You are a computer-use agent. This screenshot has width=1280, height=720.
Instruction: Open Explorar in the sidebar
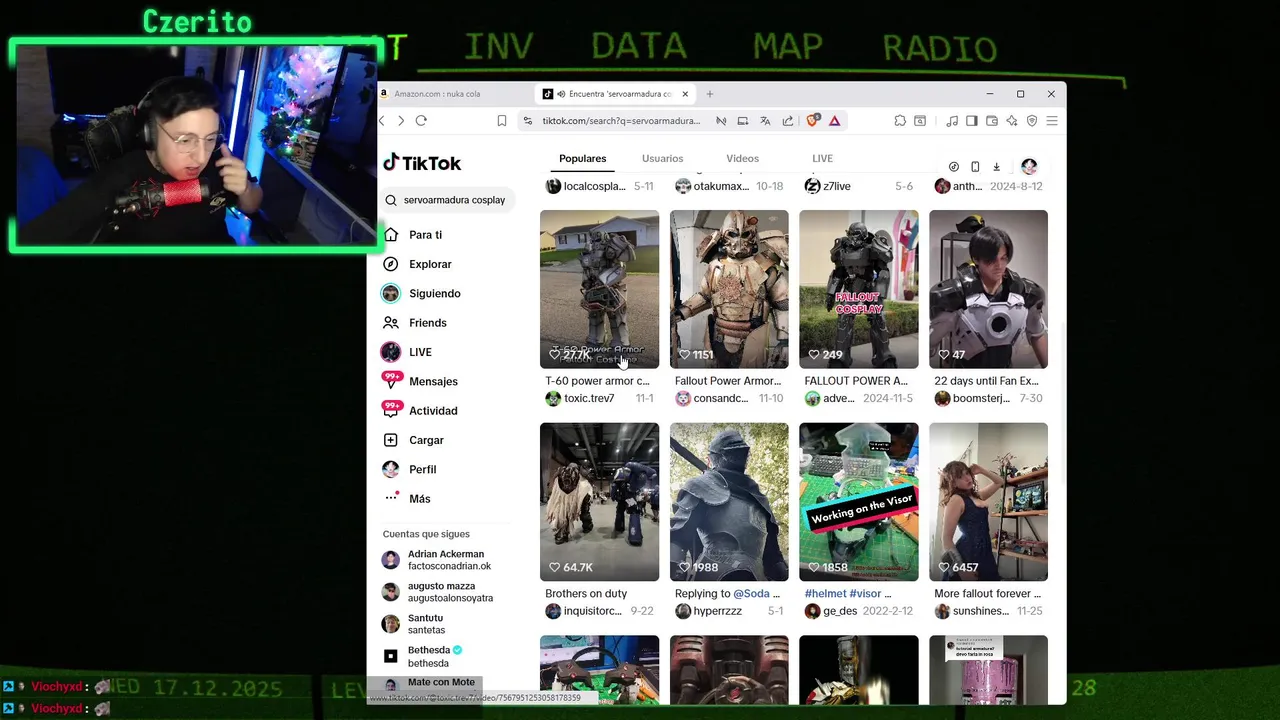pyautogui.click(x=430, y=264)
